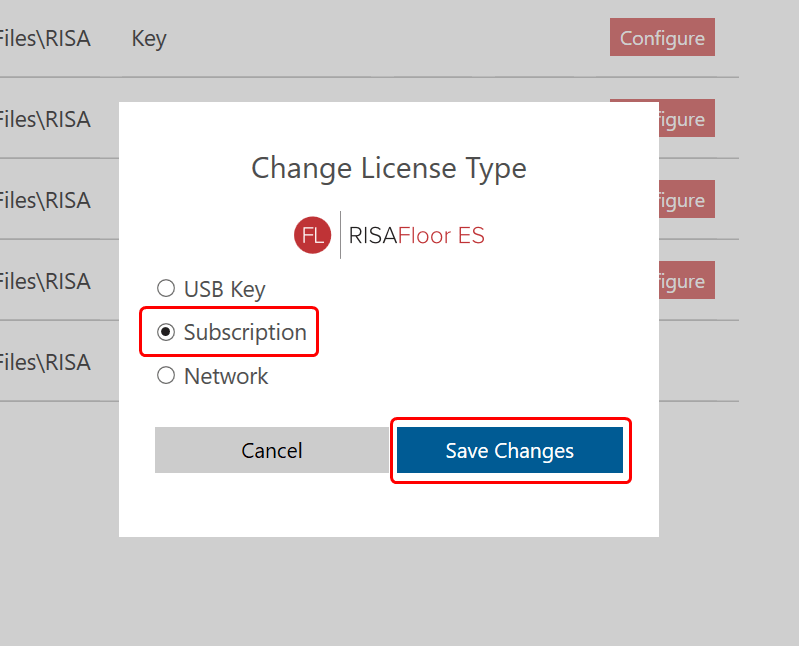Pick the Network radio button

166,376
